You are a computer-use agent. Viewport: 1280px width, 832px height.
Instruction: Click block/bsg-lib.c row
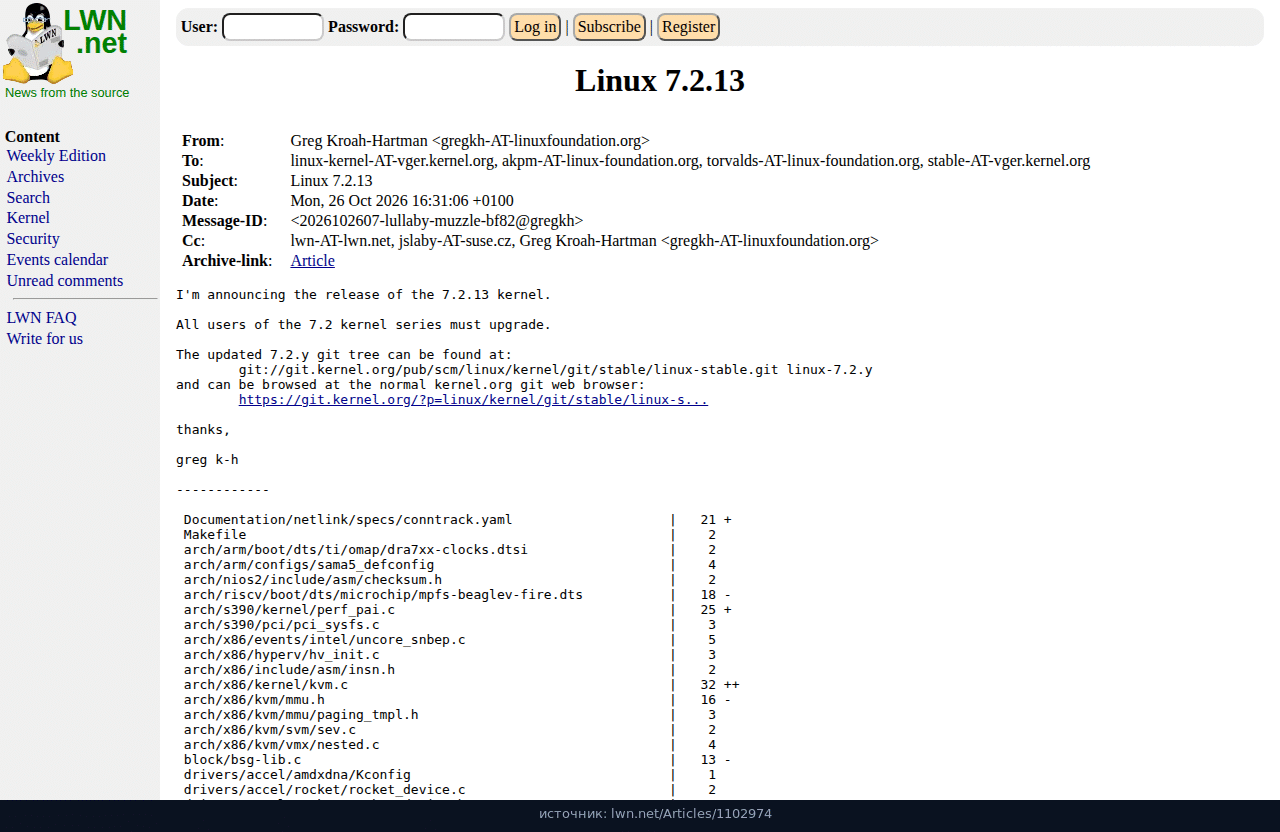click(x=457, y=760)
